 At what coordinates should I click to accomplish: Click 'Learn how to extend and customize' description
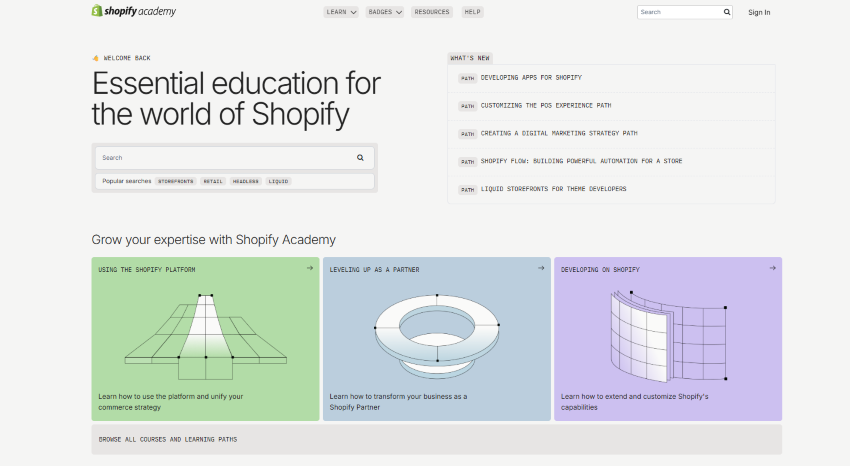point(635,402)
